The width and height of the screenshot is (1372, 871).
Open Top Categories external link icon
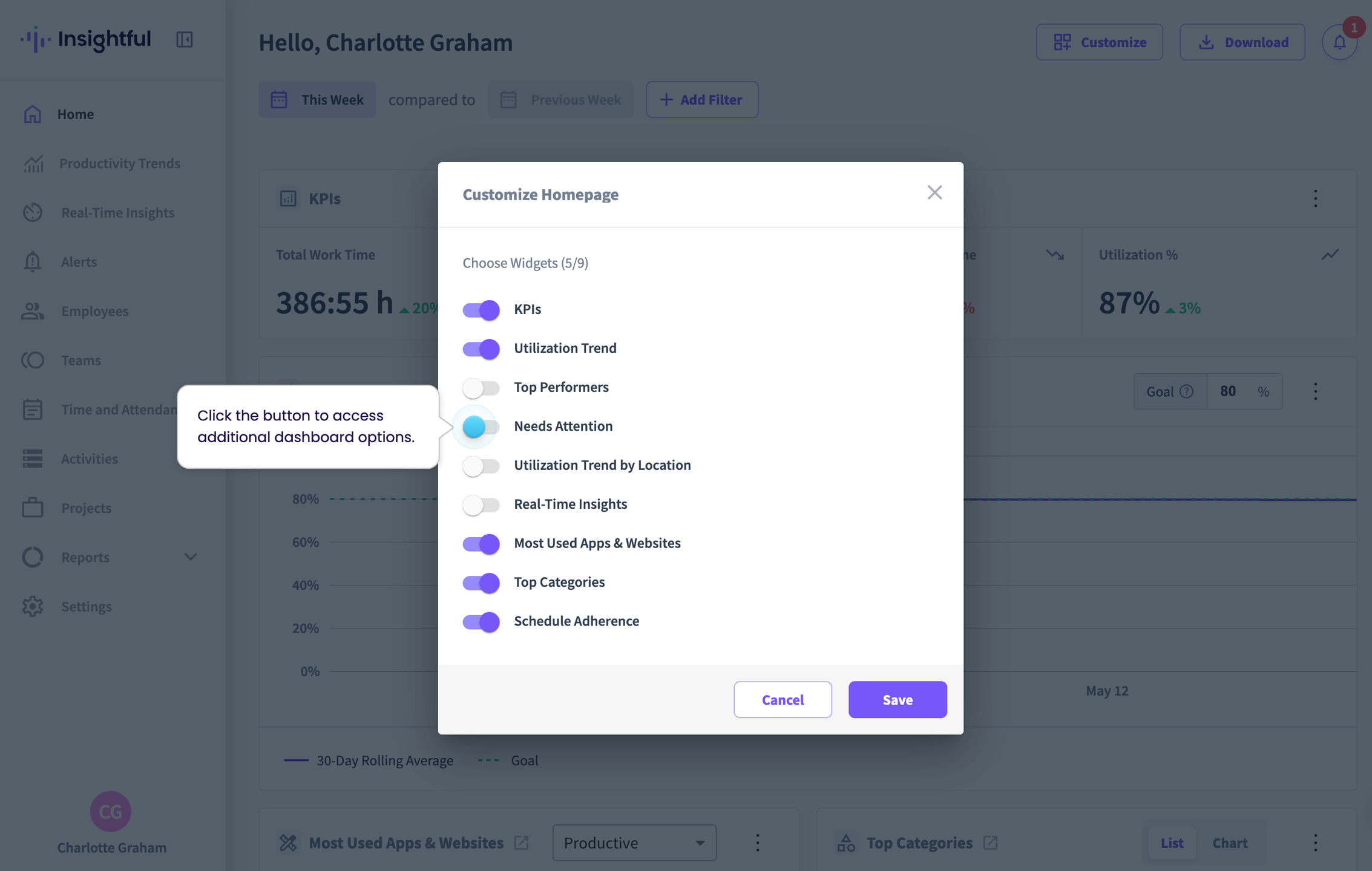pyautogui.click(x=990, y=843)
